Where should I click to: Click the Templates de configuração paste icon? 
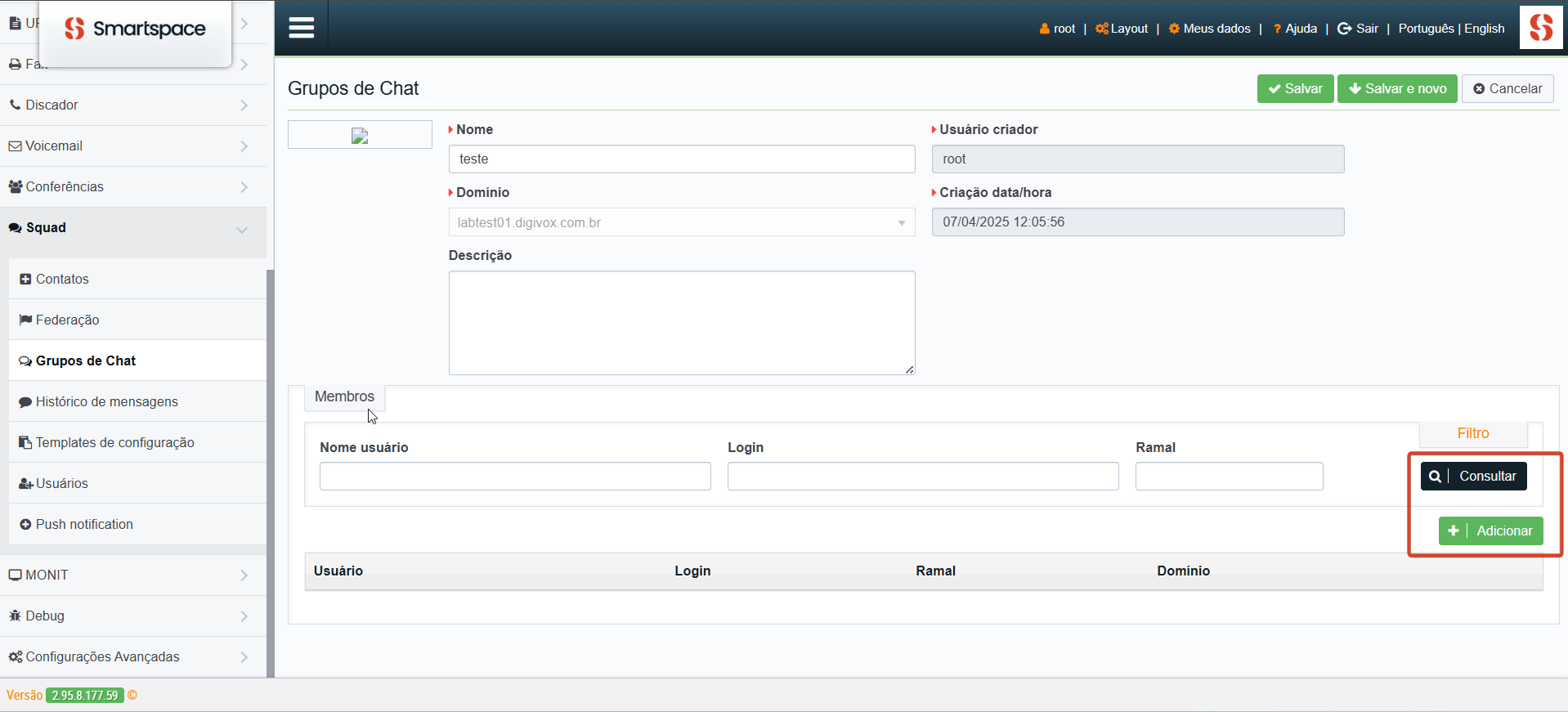click(x=25, y=442)
